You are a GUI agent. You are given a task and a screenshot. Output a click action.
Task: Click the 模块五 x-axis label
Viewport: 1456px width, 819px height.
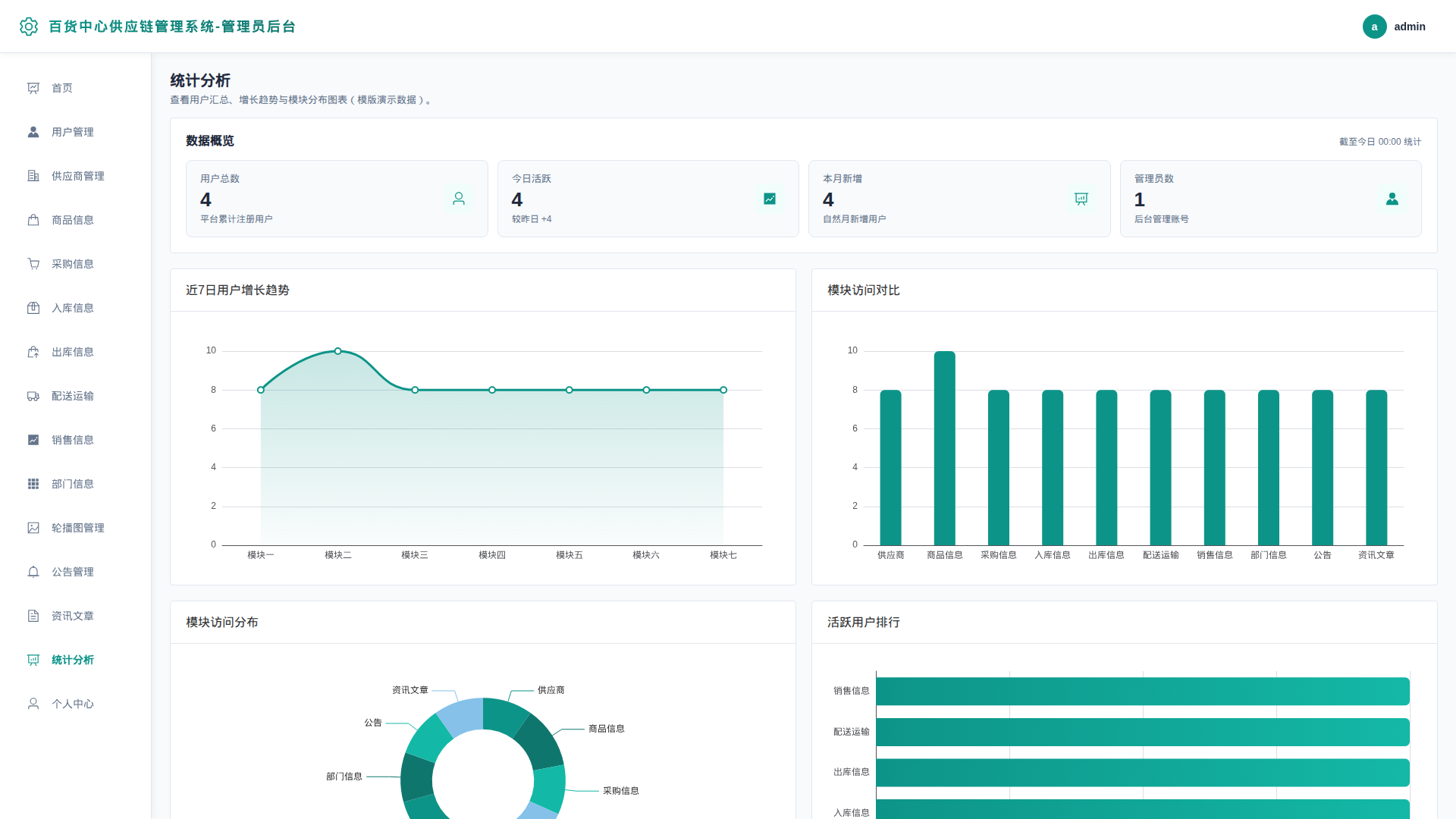pos(570,555)
